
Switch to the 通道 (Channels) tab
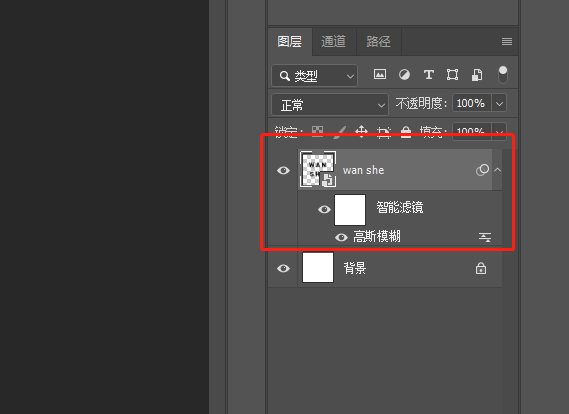pyautogui.click(x=333, y=41)
